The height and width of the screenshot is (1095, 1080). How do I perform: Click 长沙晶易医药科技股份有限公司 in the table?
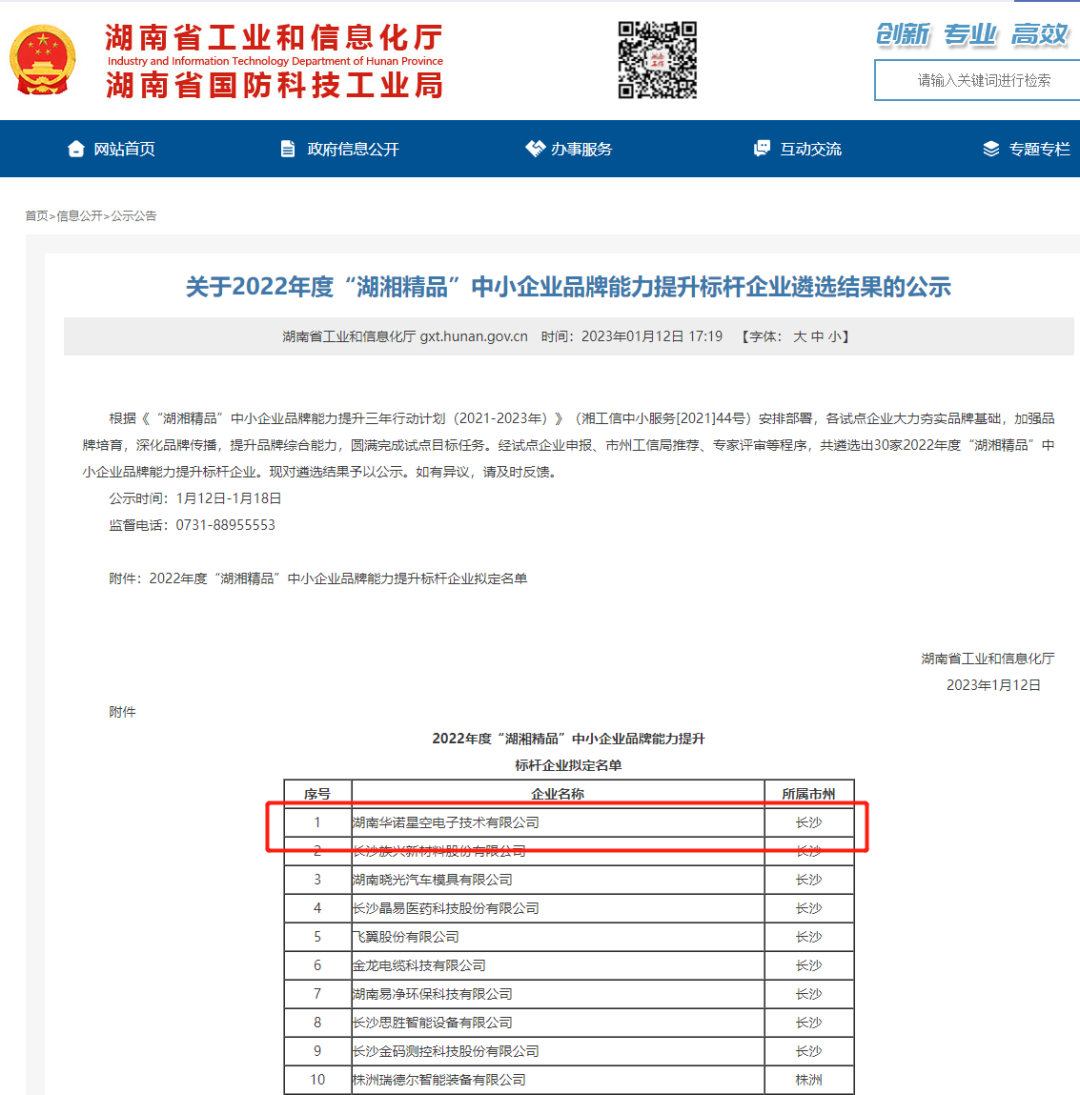click(445, 909)
